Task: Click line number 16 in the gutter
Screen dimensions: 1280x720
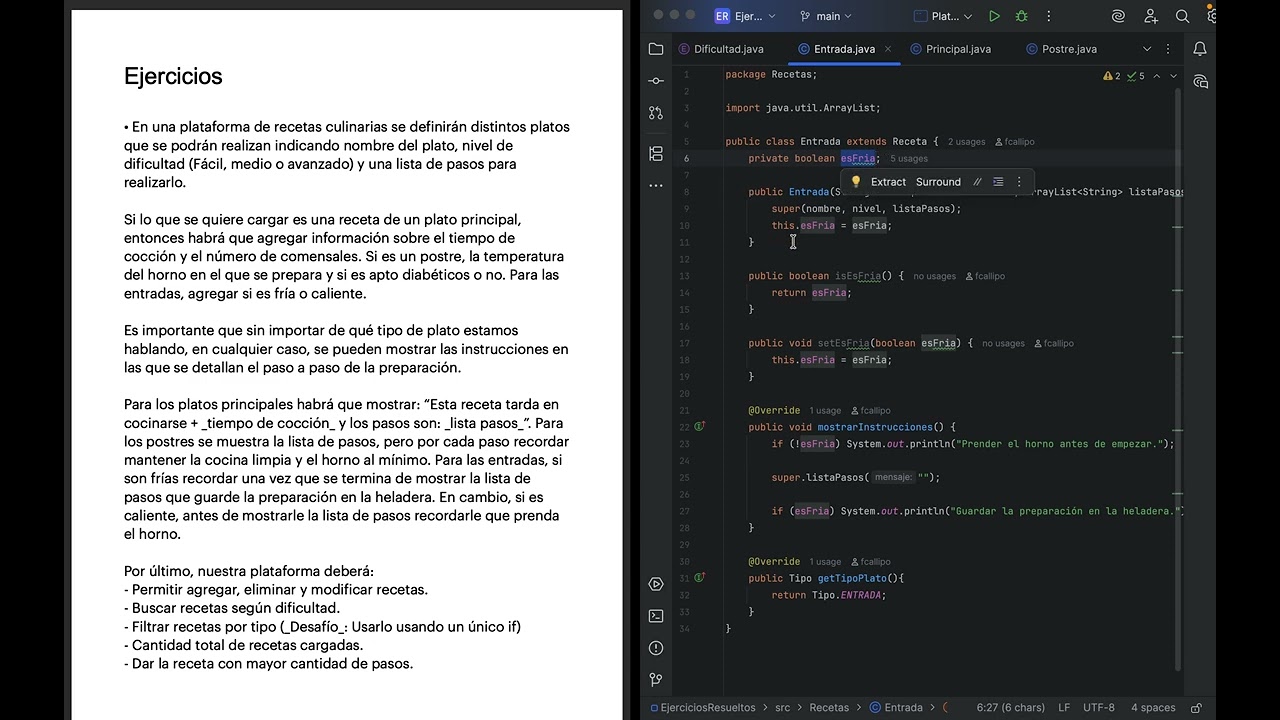Action: pos(685,326)
